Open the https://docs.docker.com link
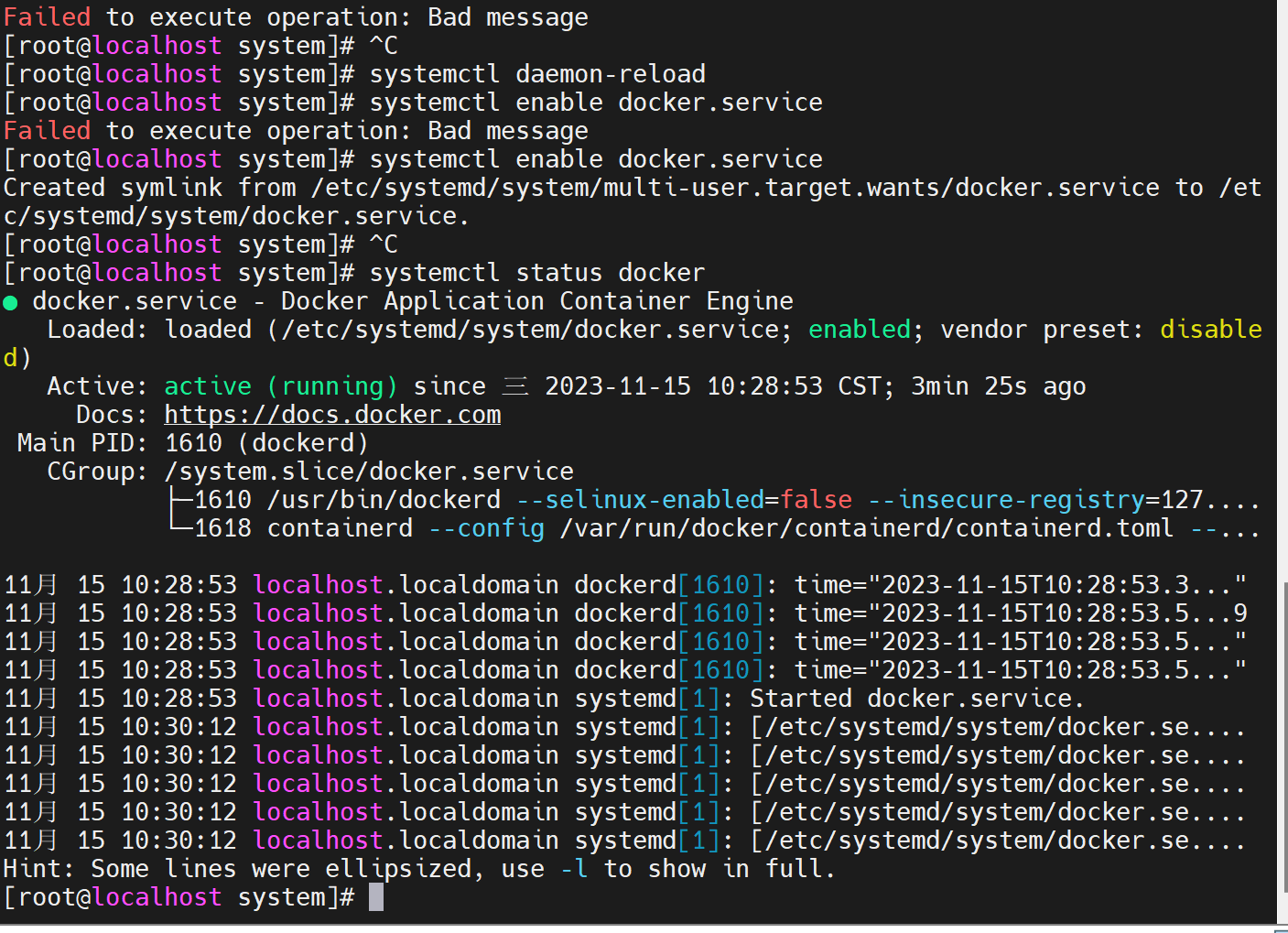Viewport: 1288px width, 933px height. pos(331,414)
